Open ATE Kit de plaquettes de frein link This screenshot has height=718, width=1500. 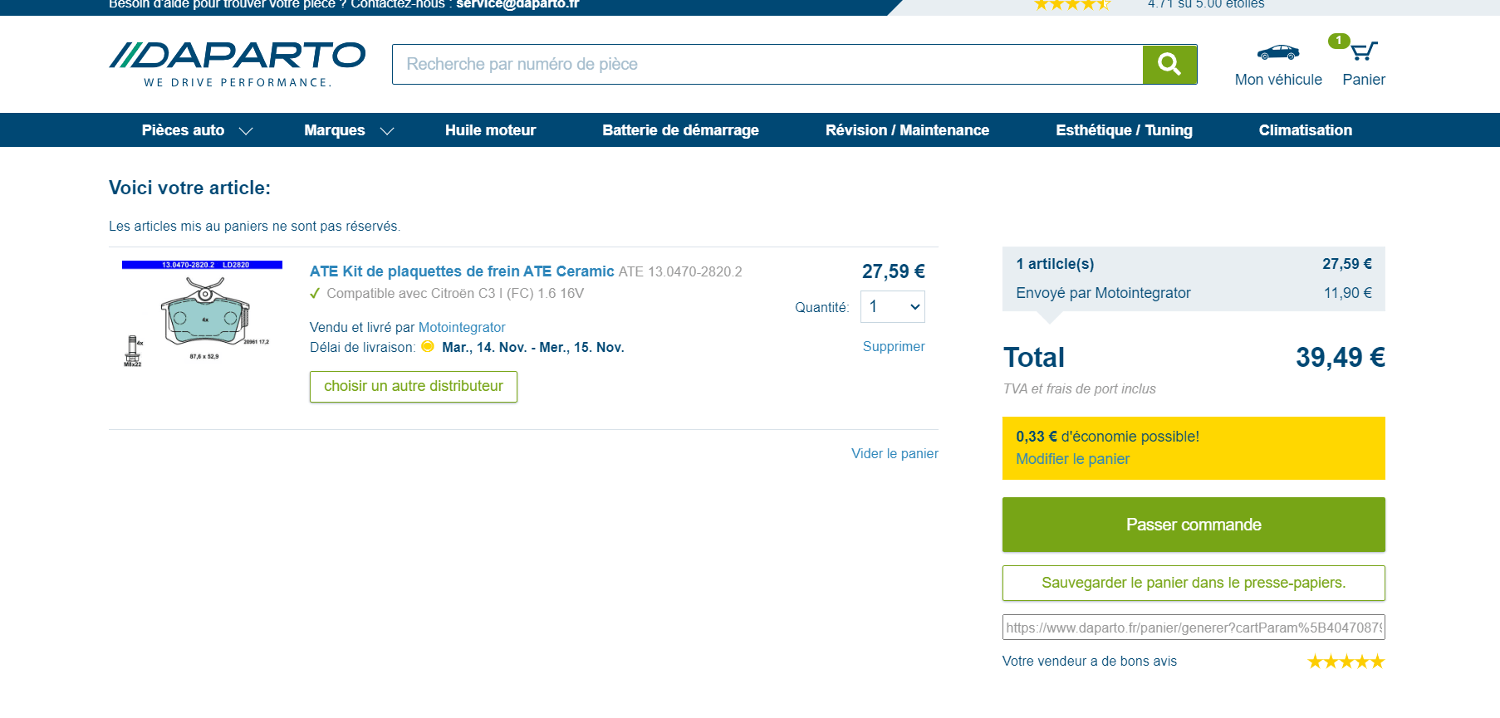(x=462, y=271)
